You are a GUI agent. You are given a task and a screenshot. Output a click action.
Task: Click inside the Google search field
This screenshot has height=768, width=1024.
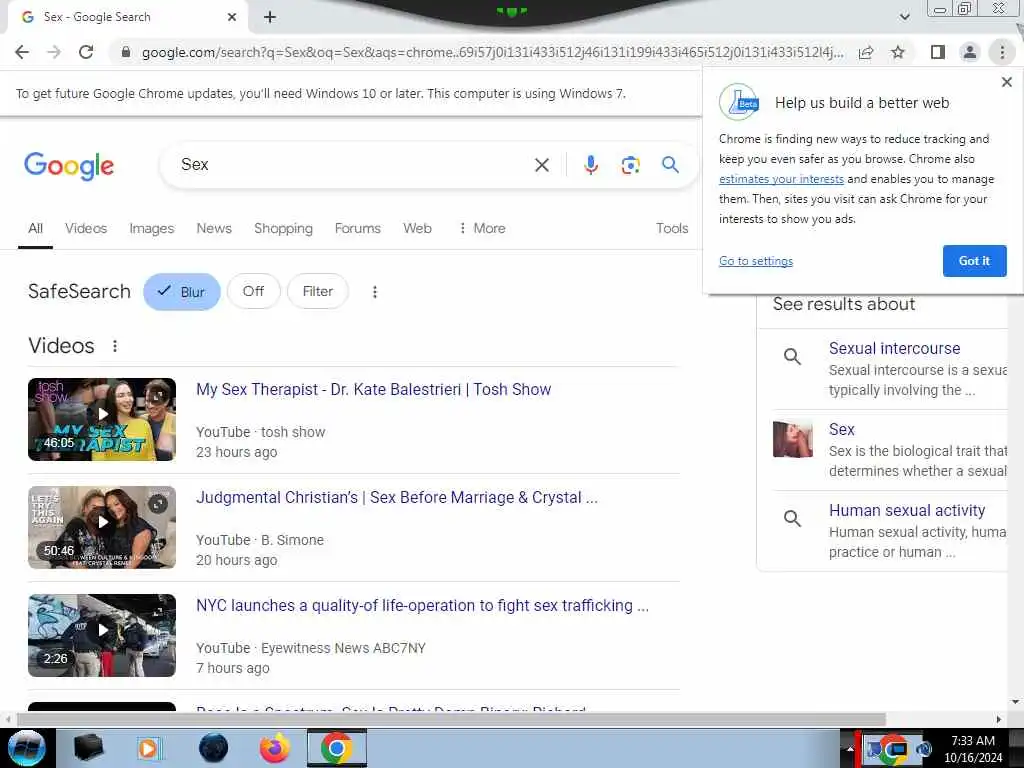(353, 165)
